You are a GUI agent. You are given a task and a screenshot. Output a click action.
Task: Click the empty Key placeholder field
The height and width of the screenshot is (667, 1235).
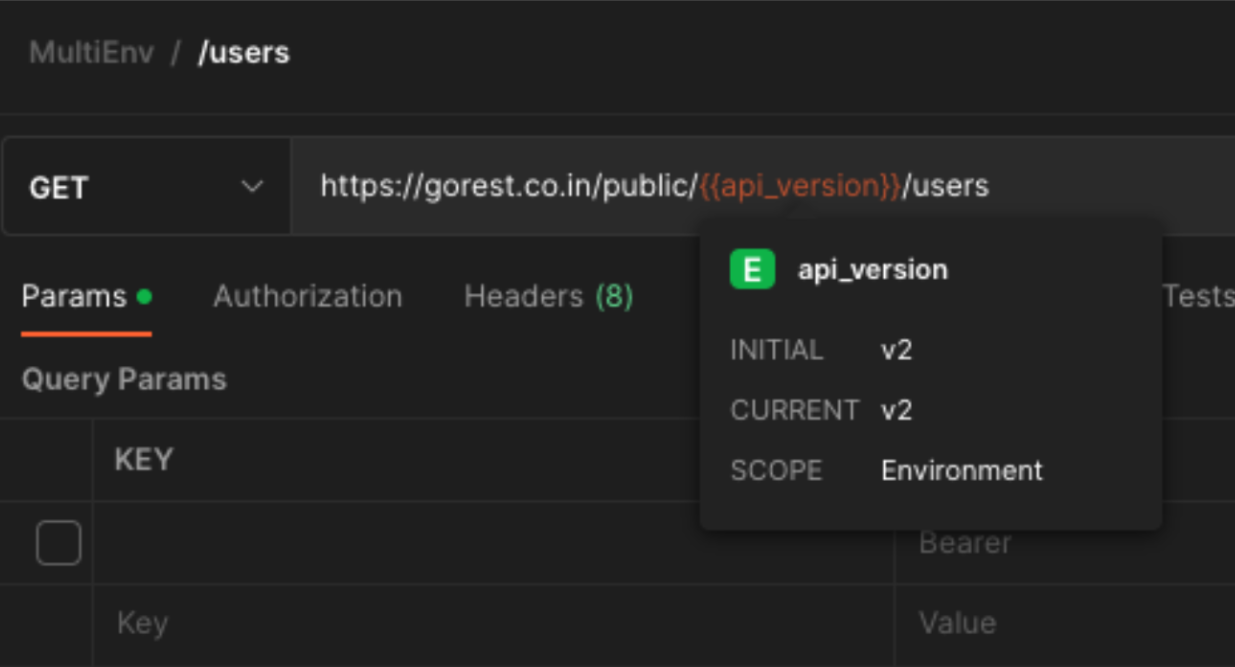[142, 624]
